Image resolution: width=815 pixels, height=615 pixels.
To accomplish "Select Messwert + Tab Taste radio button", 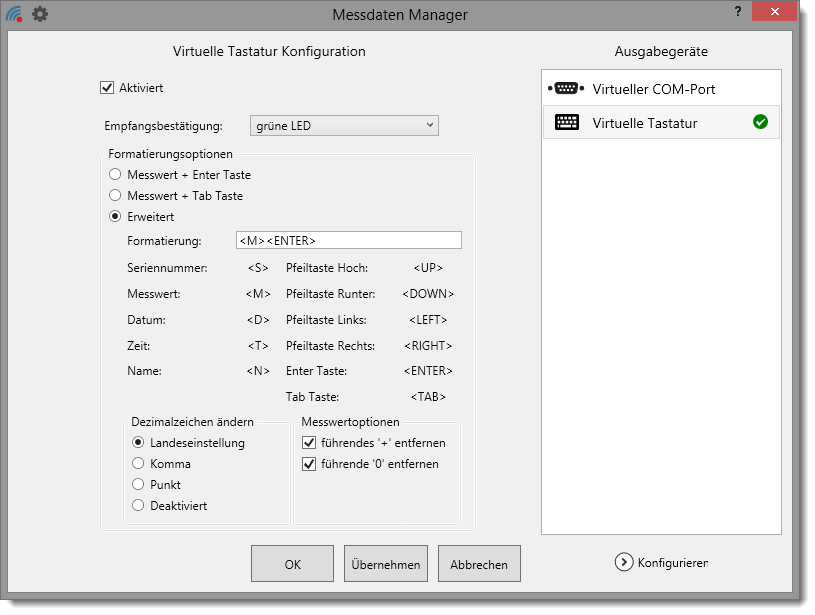I will [x=116, y=196].
